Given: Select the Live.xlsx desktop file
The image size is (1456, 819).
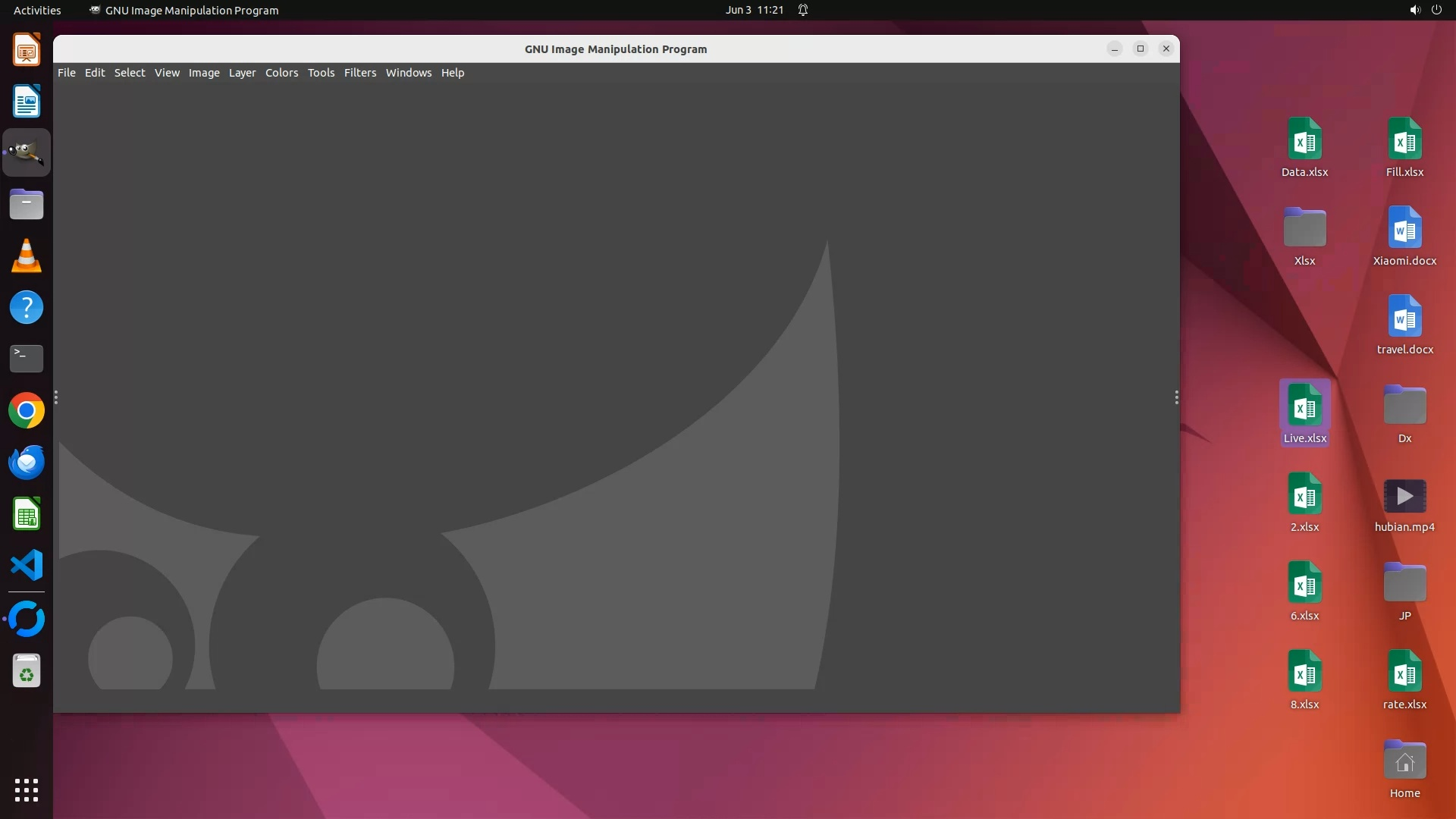Looking at the screenshot, I should (1304, 413).
